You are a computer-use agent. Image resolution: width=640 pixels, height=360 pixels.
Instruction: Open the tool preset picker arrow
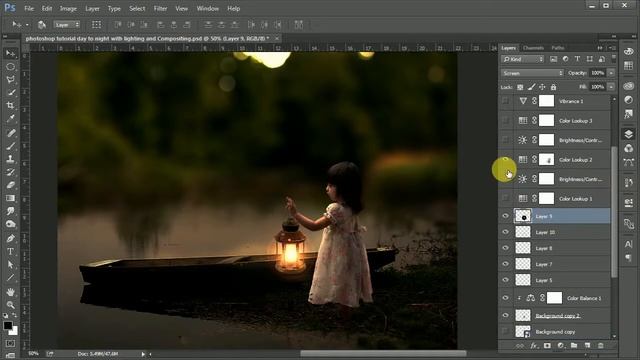[27, 25]
